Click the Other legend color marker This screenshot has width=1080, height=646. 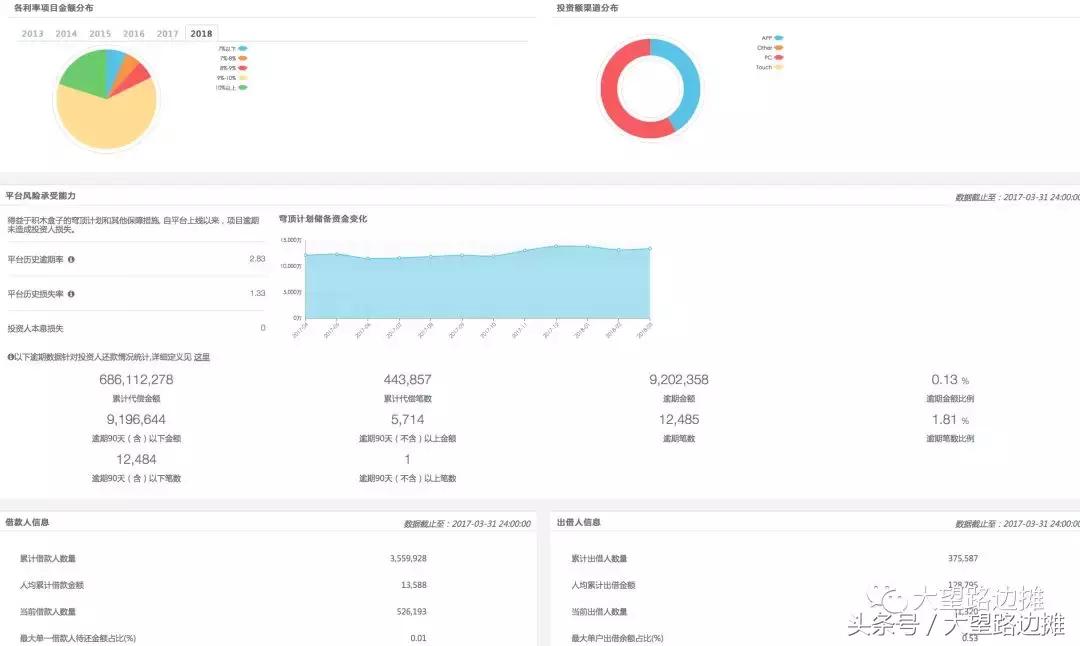point(779,47)
